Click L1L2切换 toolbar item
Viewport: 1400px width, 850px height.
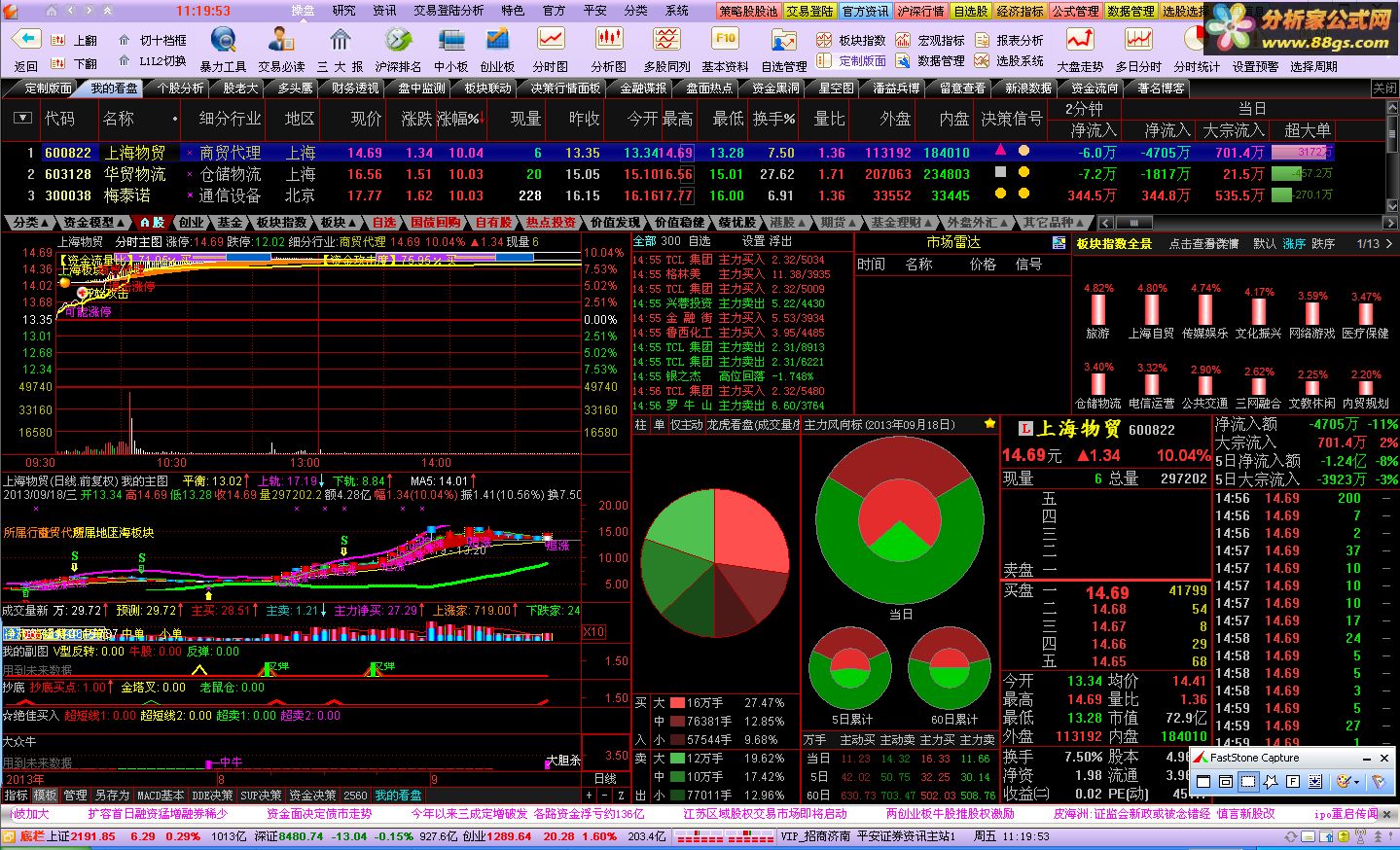point(152,60)
